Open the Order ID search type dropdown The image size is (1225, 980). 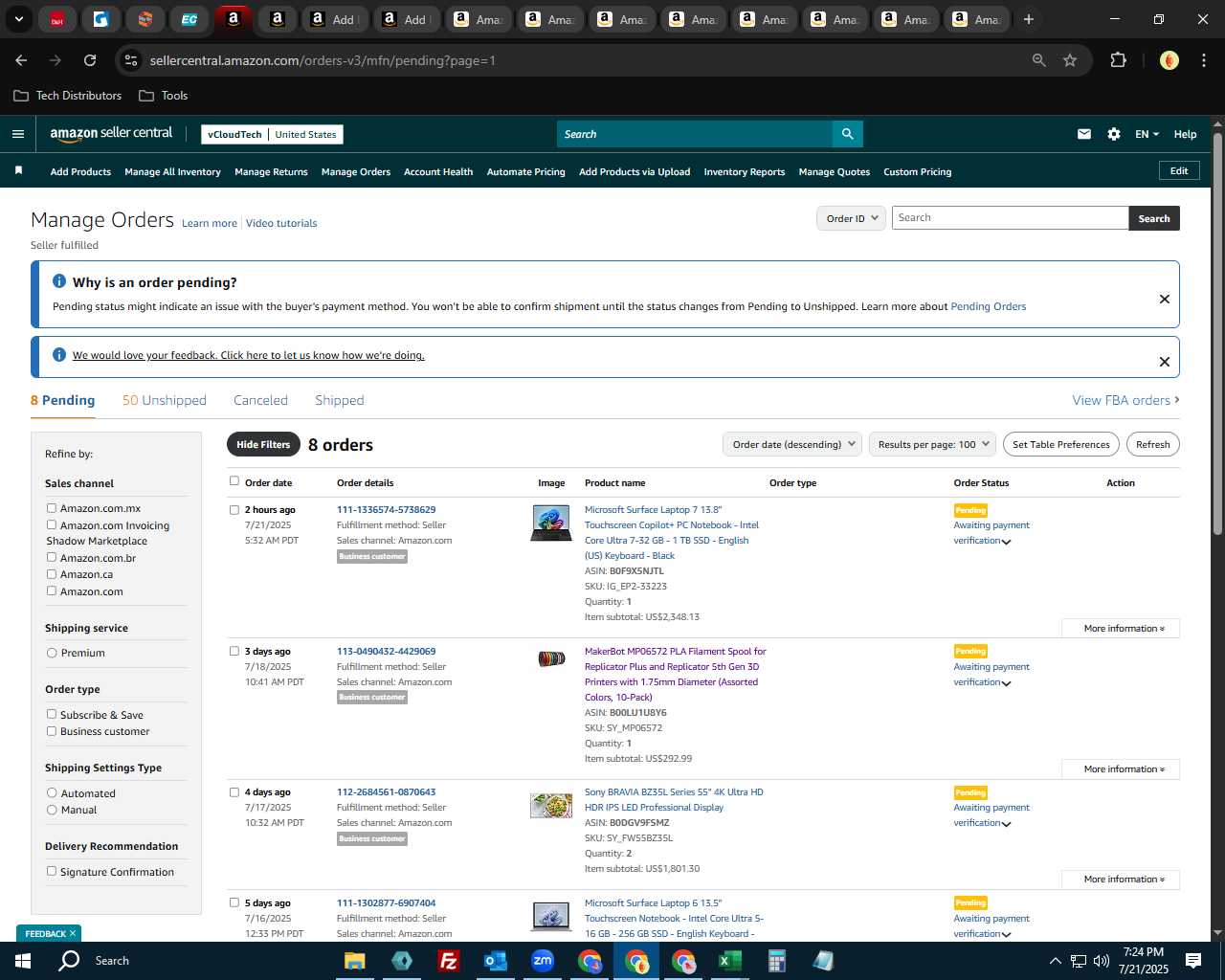pos(851,218)
